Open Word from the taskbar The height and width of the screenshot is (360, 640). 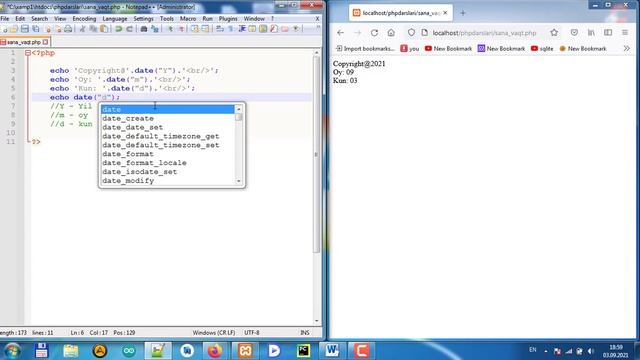pyautogui.click(x=332, y=351)
